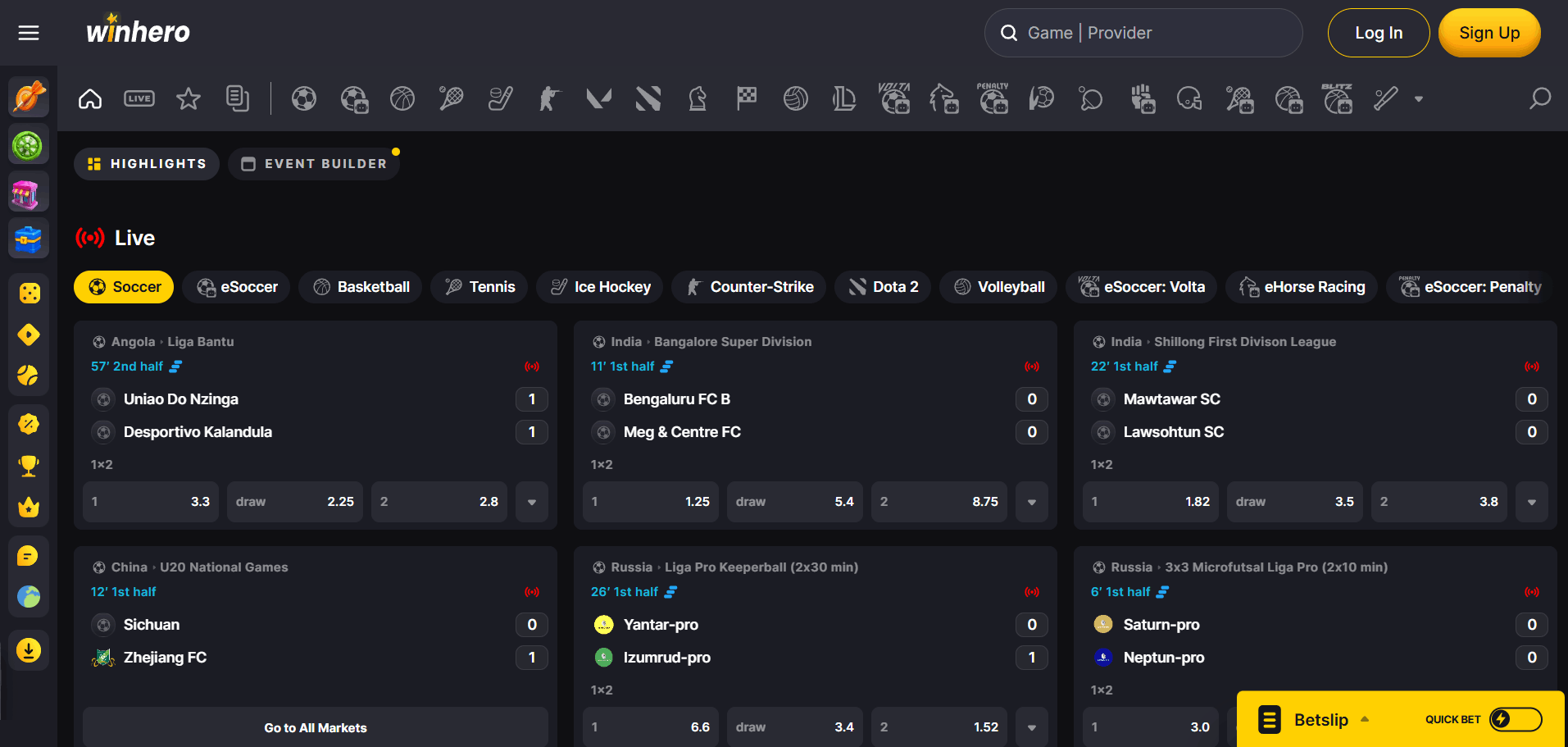The width and height of the screenshot is (1568, 747).
Task: Expand more markets for Uniao Do Nzinga match
Action: 532,502
